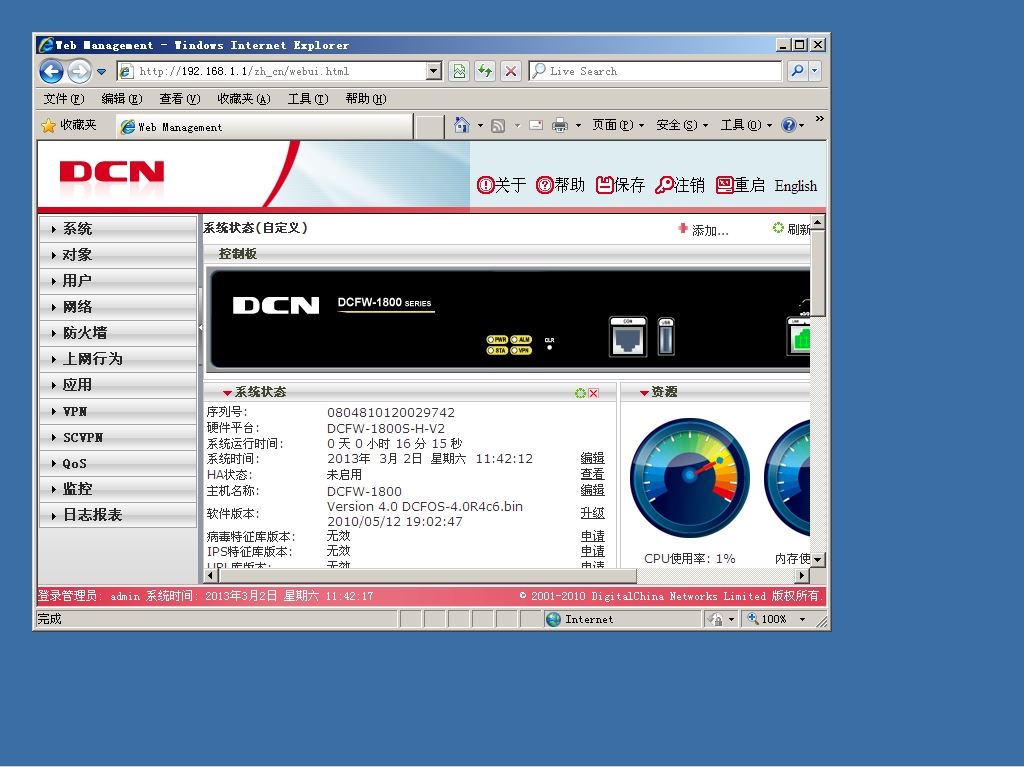1024x768 pixels.
Task: Click the Live Search box
Action: 655,71
